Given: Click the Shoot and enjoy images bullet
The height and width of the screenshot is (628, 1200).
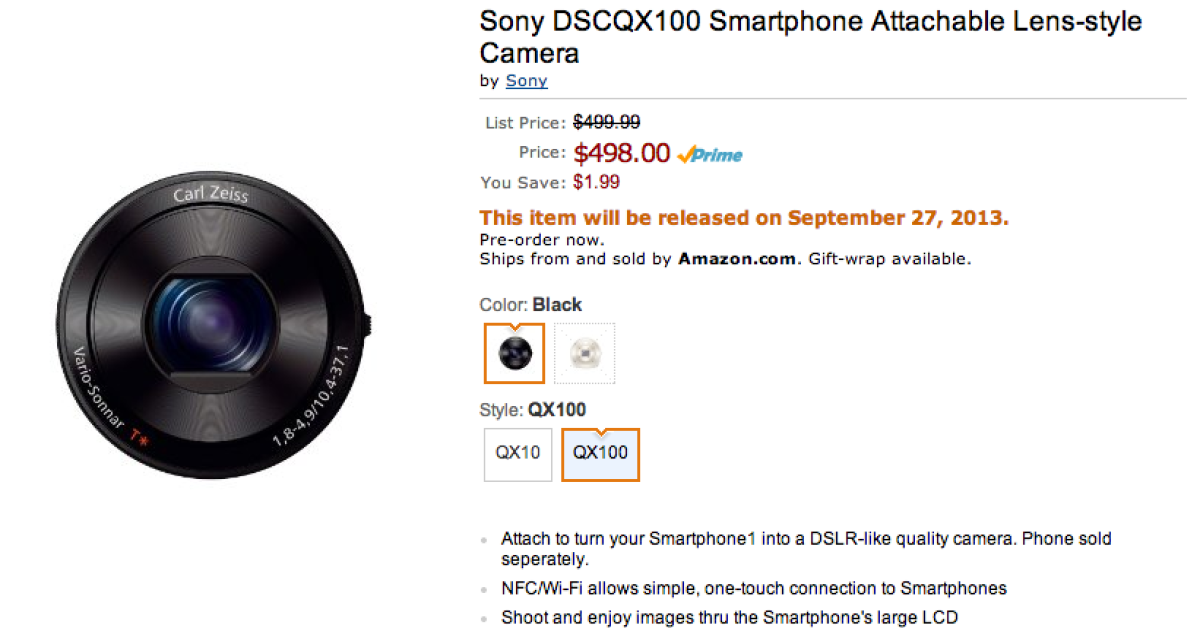Looking at the screenshot, I should coord(729,618).
